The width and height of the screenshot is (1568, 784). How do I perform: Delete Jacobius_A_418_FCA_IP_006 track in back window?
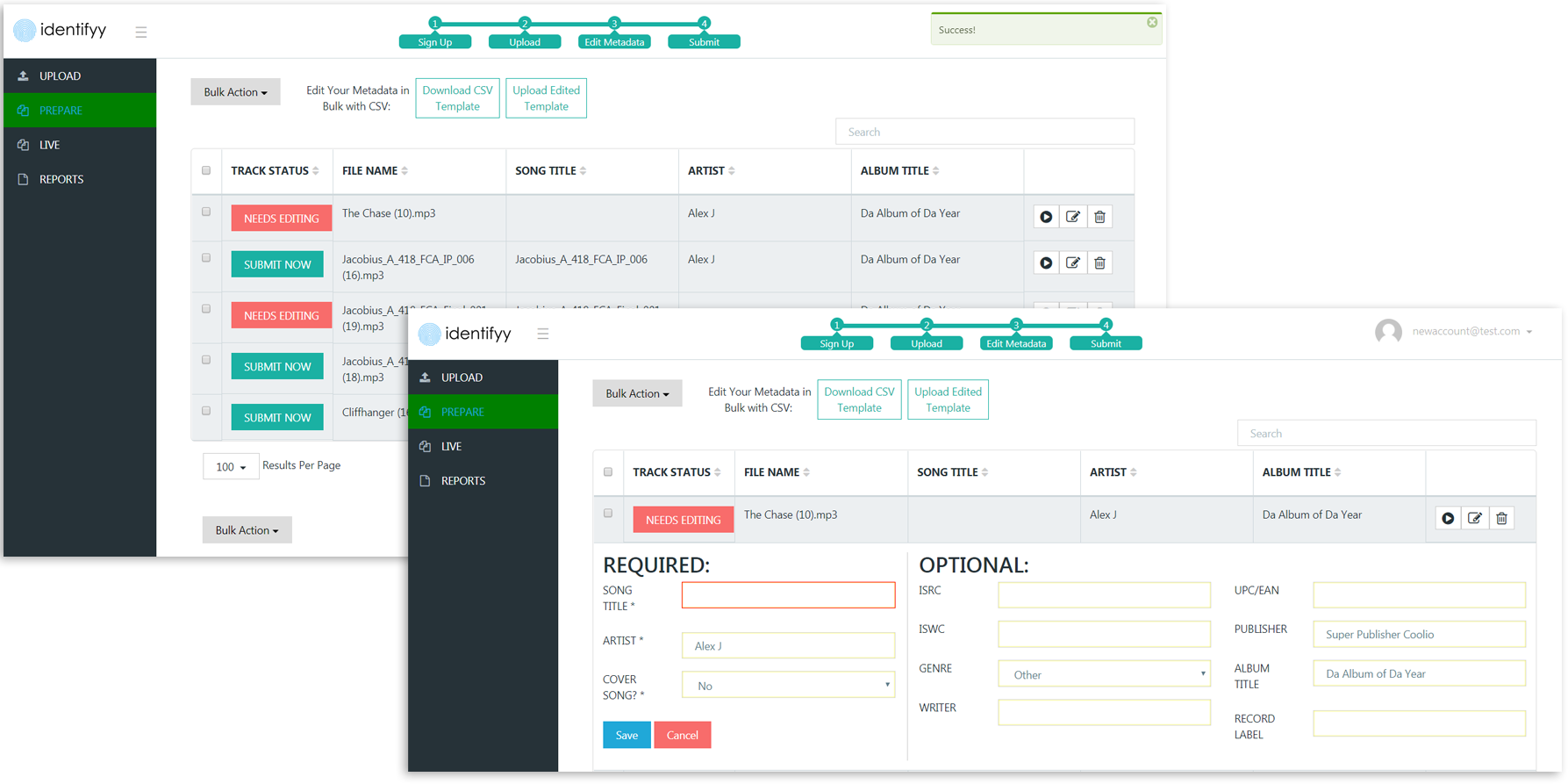point(1099,263)
